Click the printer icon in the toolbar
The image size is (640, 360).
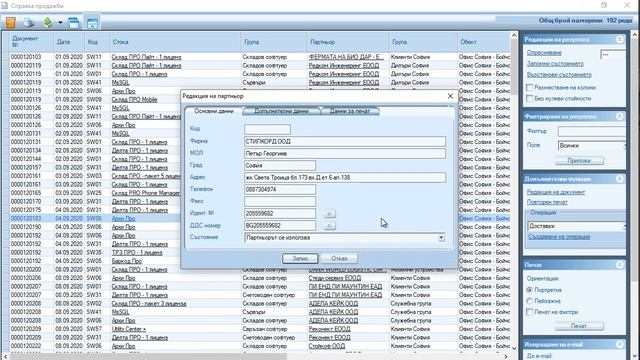[x=29, y=22]
